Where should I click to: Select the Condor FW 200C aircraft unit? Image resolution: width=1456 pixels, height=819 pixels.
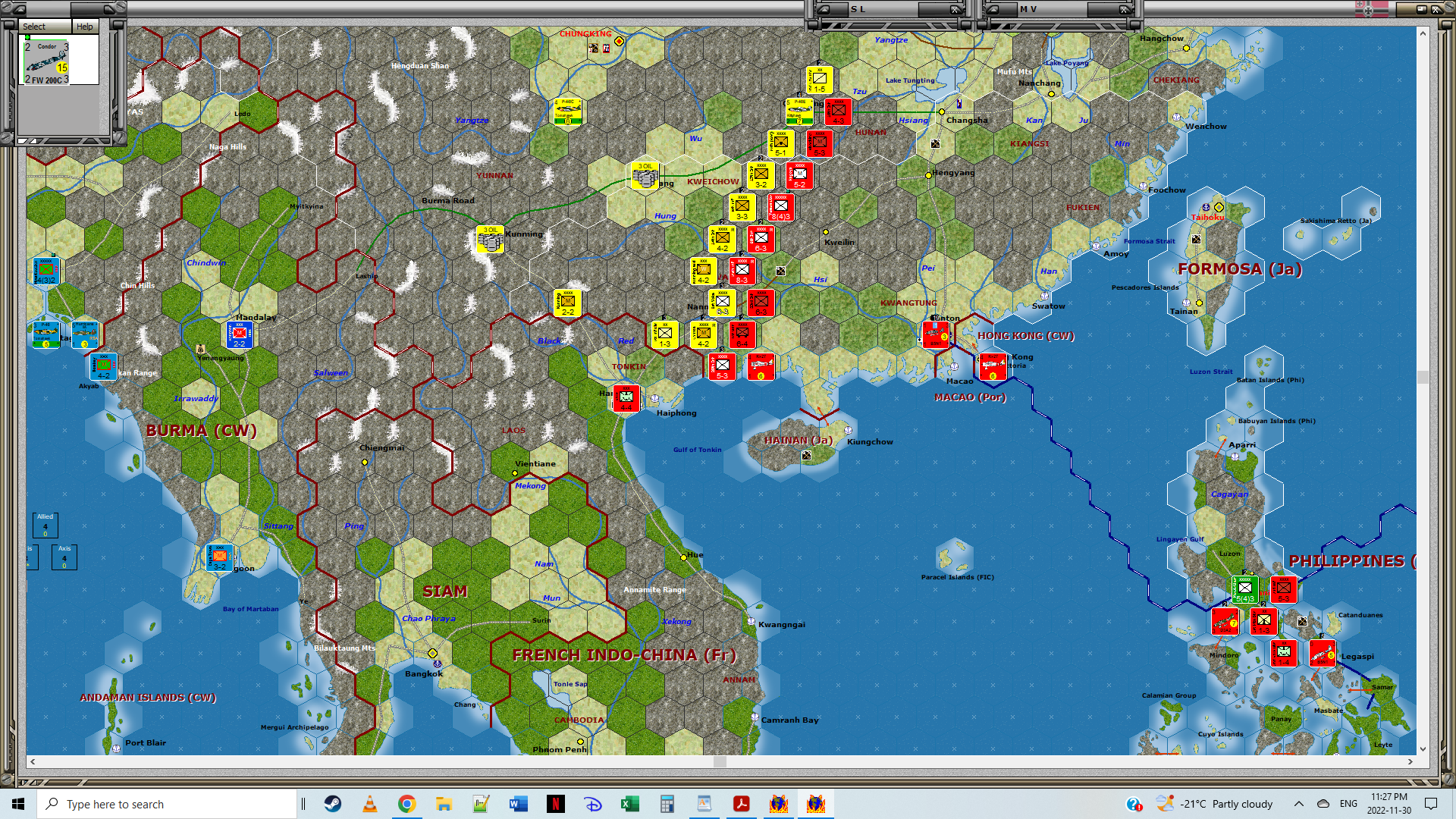click(47, 63)
